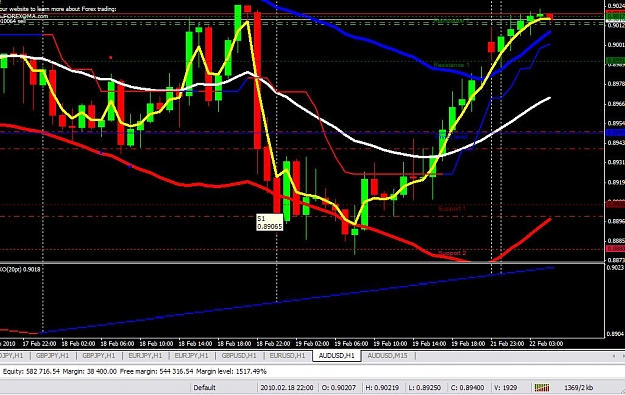Click the Margin level: 1517.49% value
Screen dimensions: 625x395
231,371
